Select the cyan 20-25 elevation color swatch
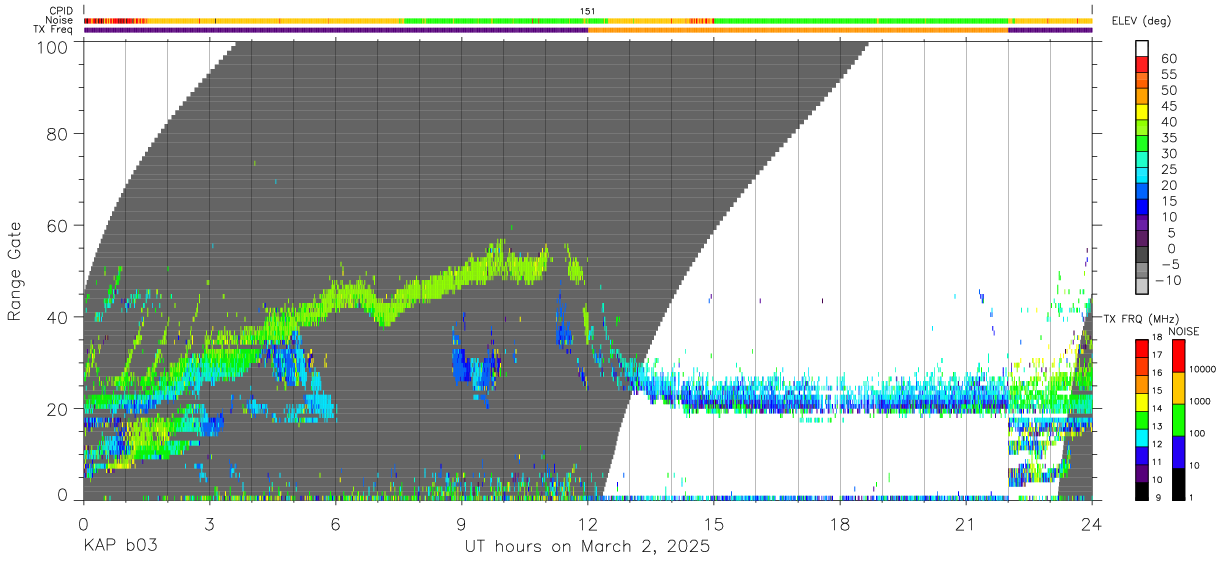Screen dimensions: 1228x567 (x=1142, y=177)
